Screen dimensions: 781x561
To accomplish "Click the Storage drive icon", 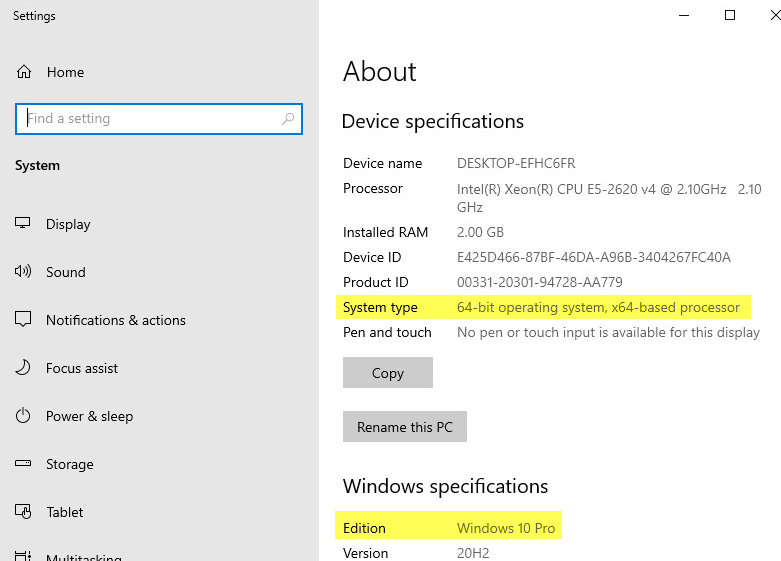I will pos(23,463).
